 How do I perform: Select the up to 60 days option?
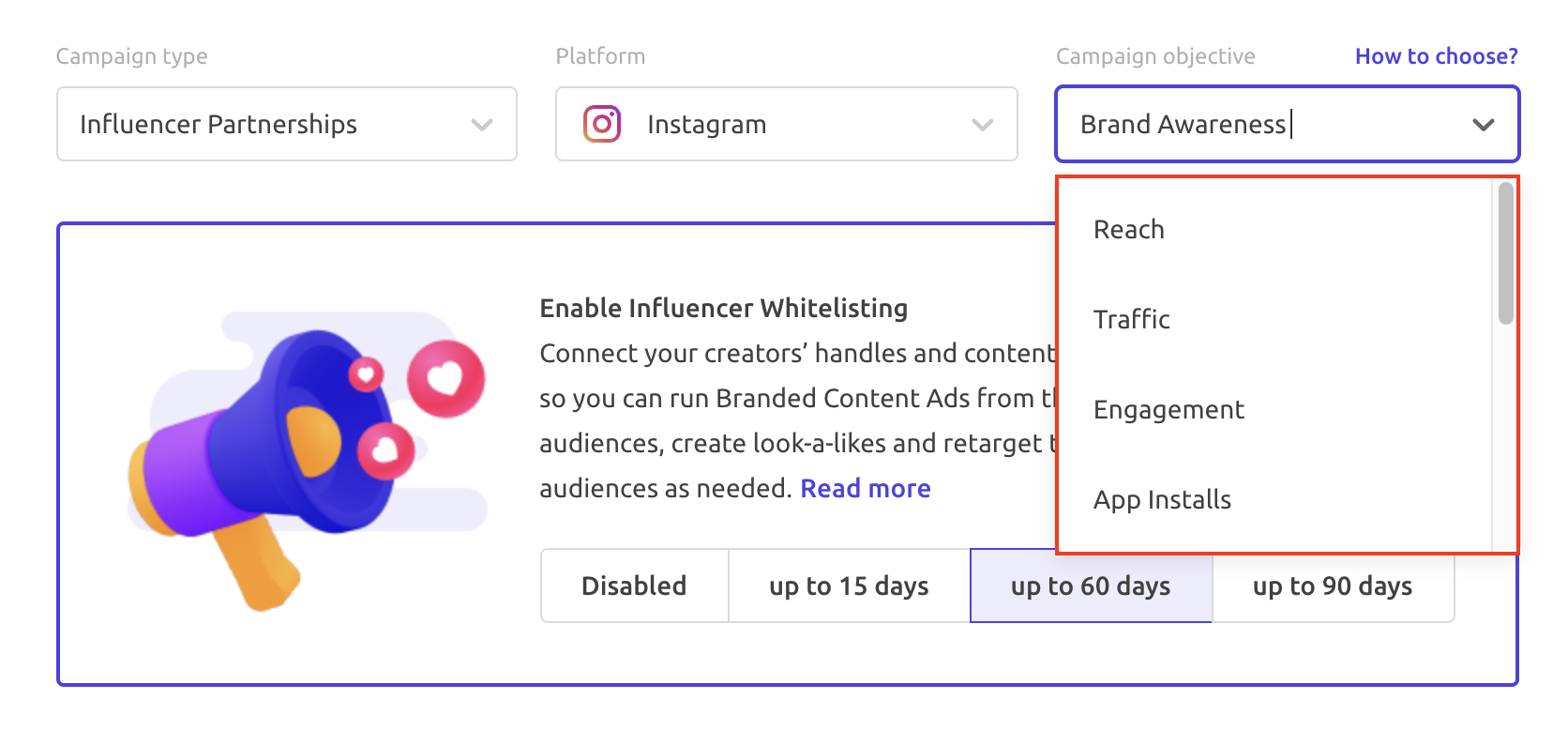click(x=1091, y=586)
